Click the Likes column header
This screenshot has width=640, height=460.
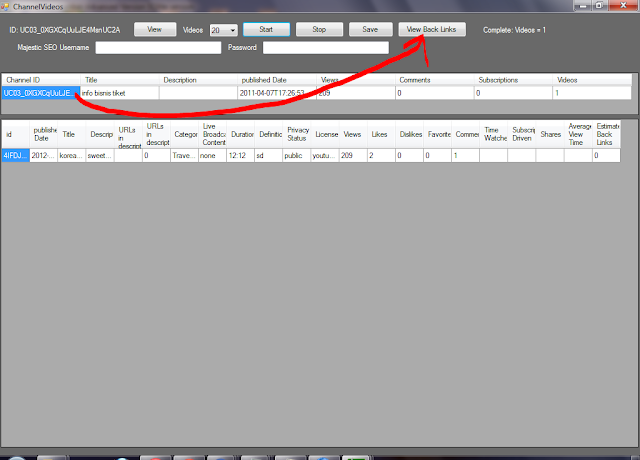point(381,134)
